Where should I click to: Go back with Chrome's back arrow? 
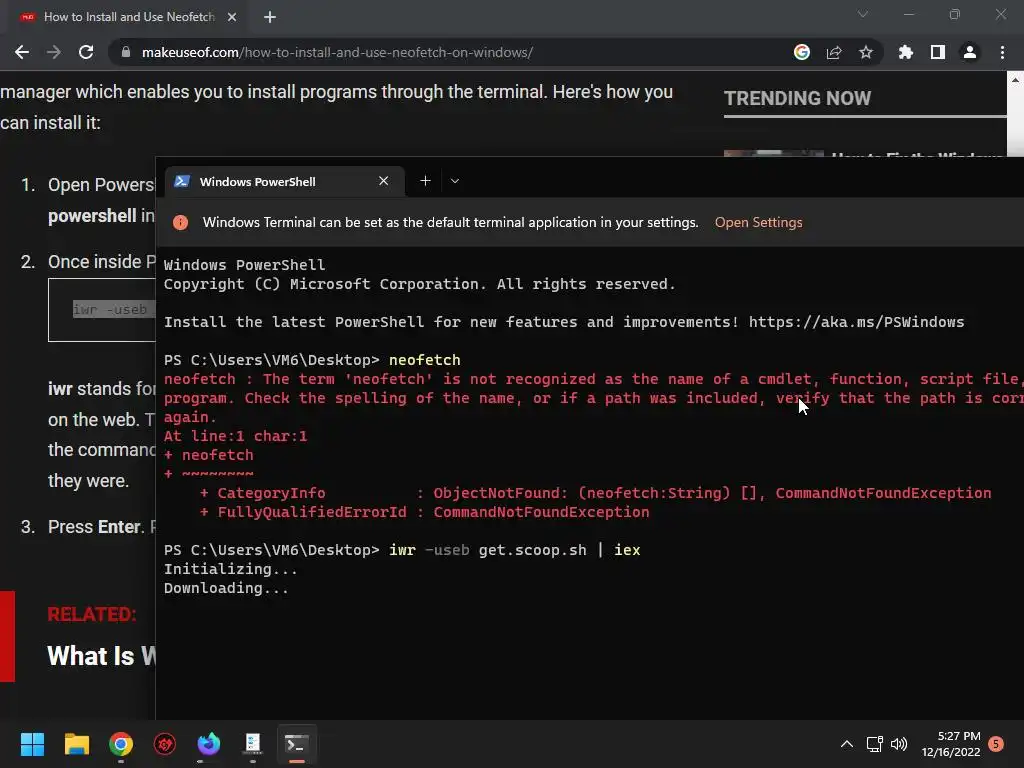pos(22,52)
